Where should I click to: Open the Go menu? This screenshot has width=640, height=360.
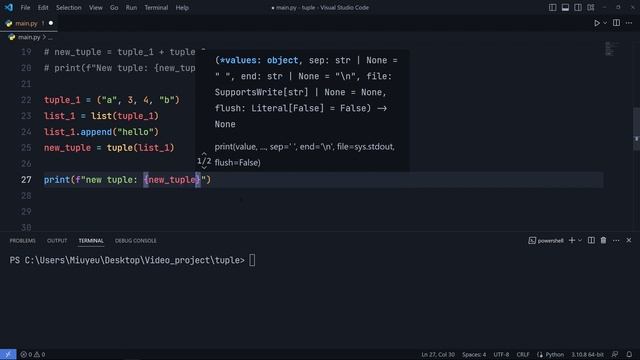tap(114, 7)
